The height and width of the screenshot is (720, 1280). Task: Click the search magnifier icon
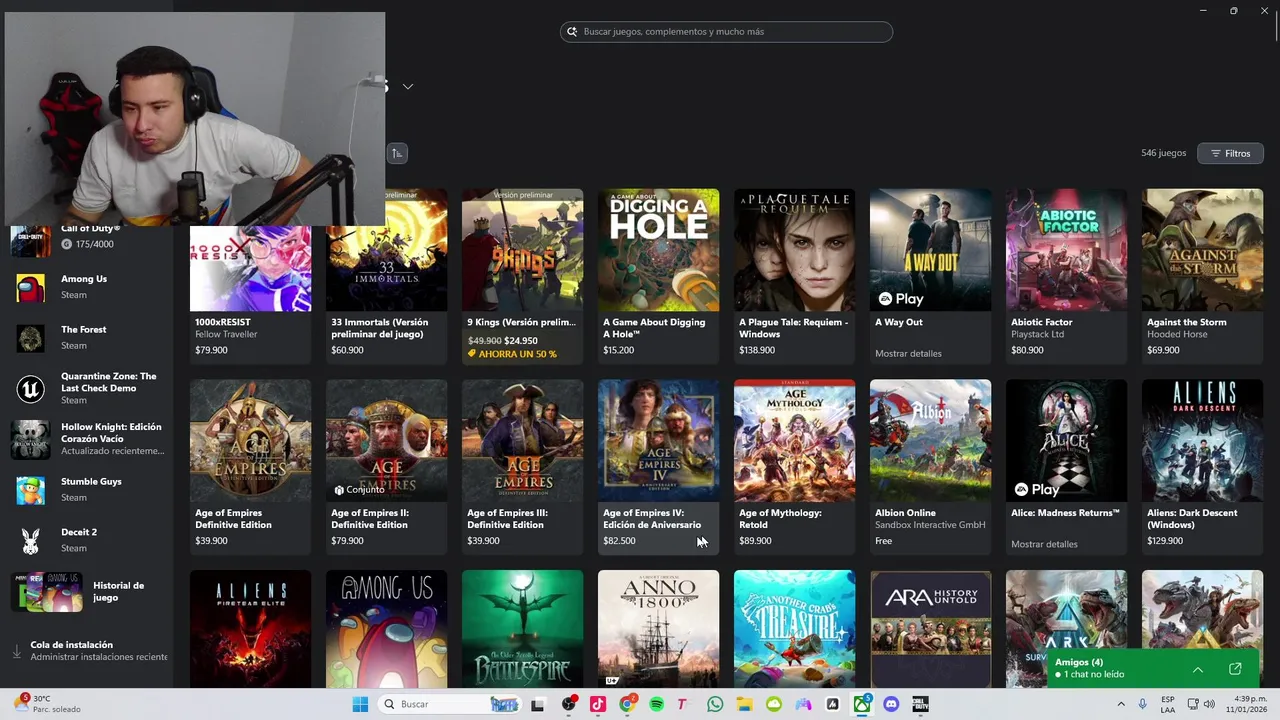(x=572, y=32)
